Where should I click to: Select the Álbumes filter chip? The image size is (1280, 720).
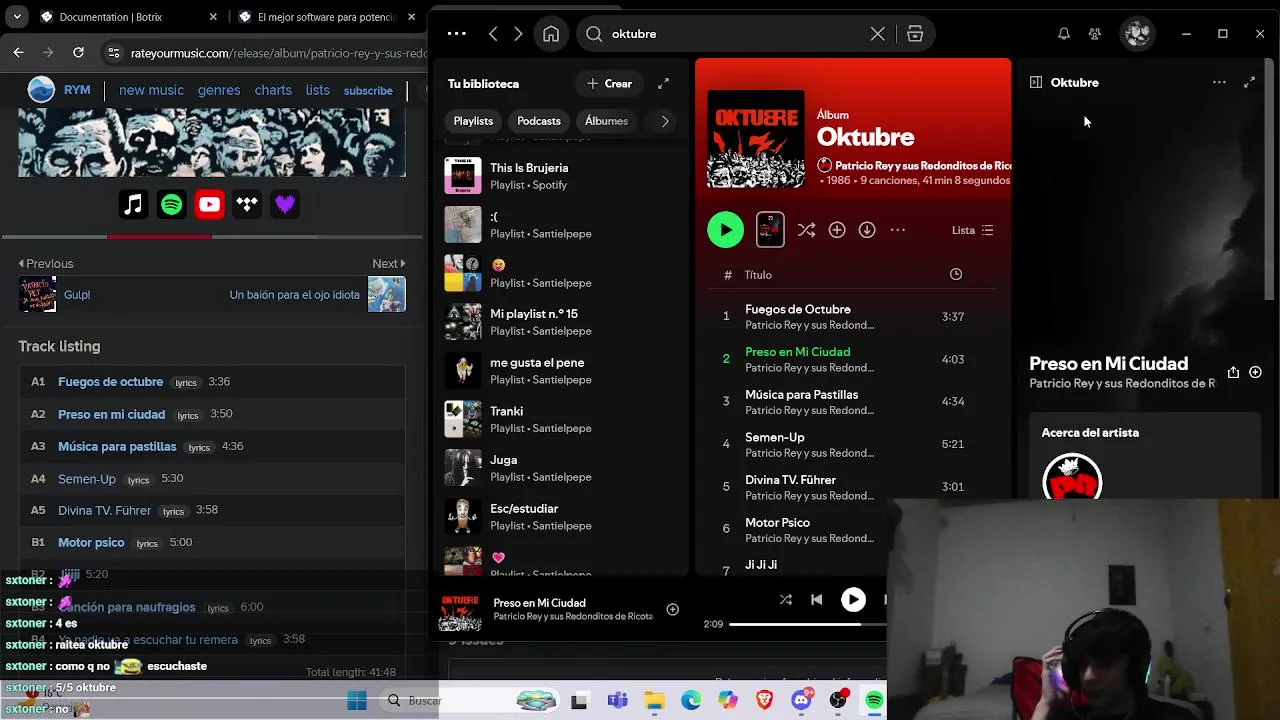tap(606, 121)
